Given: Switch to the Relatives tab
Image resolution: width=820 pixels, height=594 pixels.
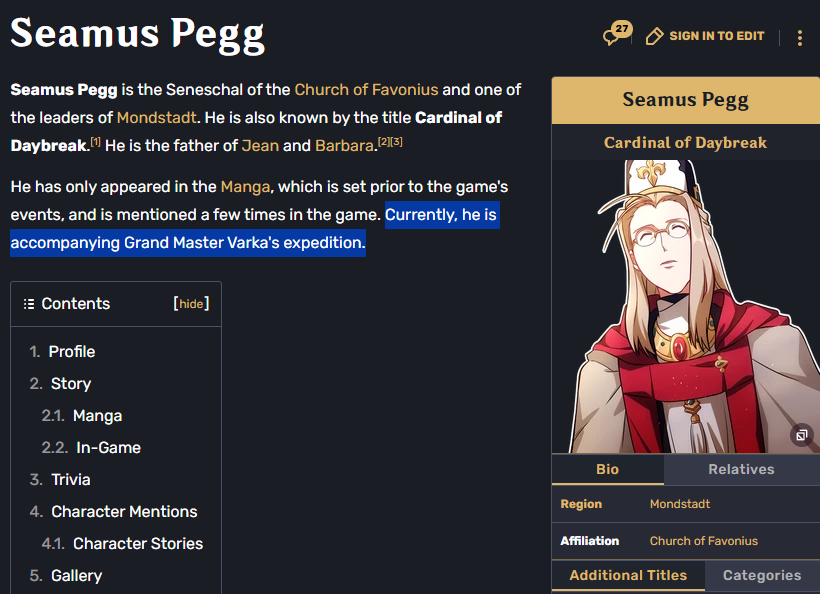Looking at the screenshot, I should 742,469.
